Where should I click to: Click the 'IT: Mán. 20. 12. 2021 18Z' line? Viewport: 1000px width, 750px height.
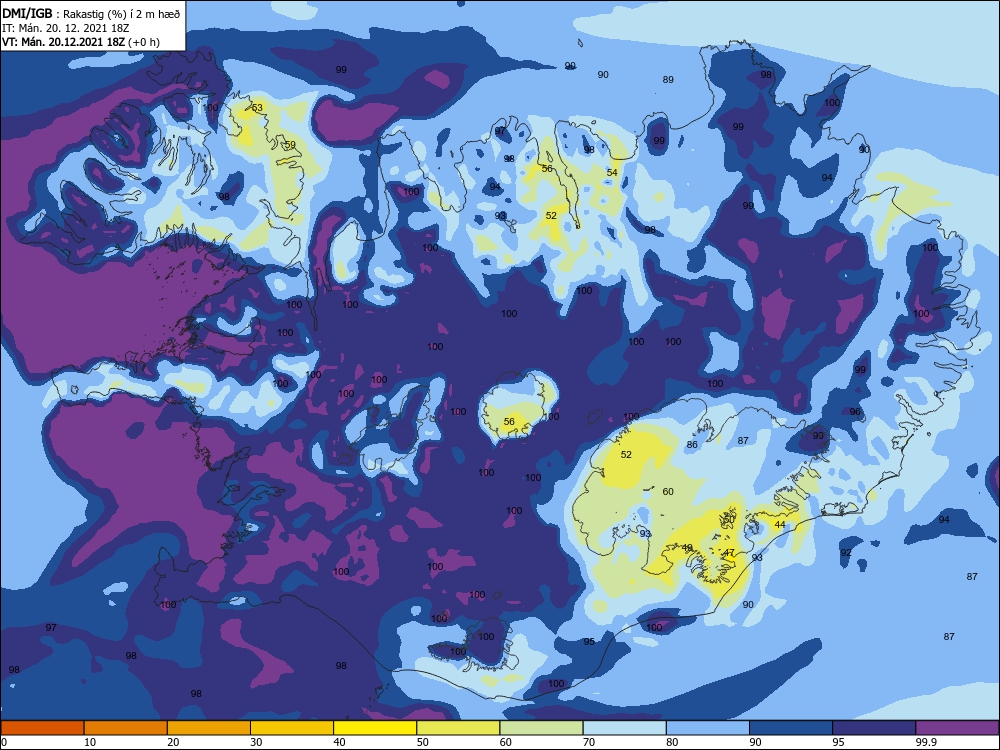66,28
